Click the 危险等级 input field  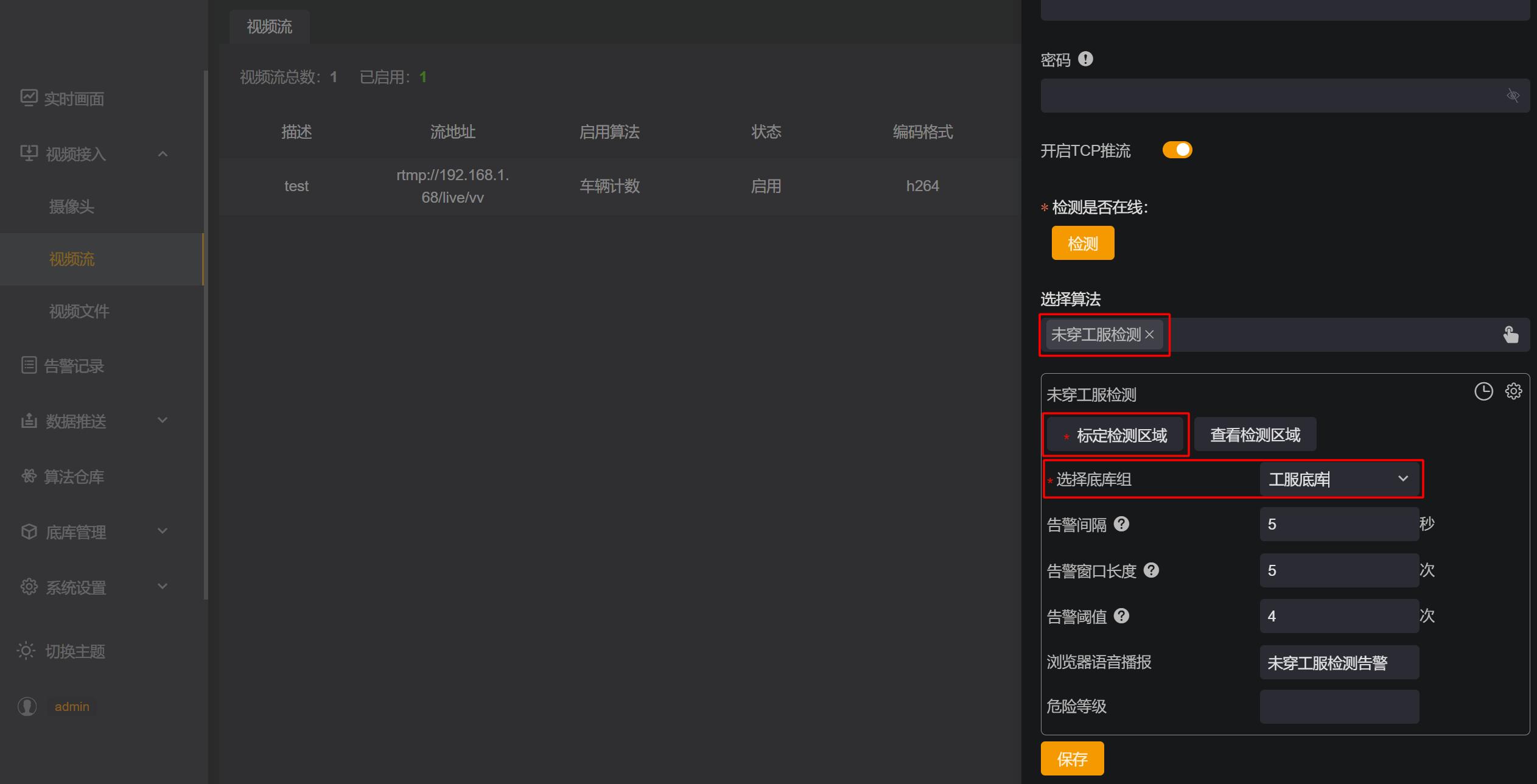click(x=1339, y=707)
